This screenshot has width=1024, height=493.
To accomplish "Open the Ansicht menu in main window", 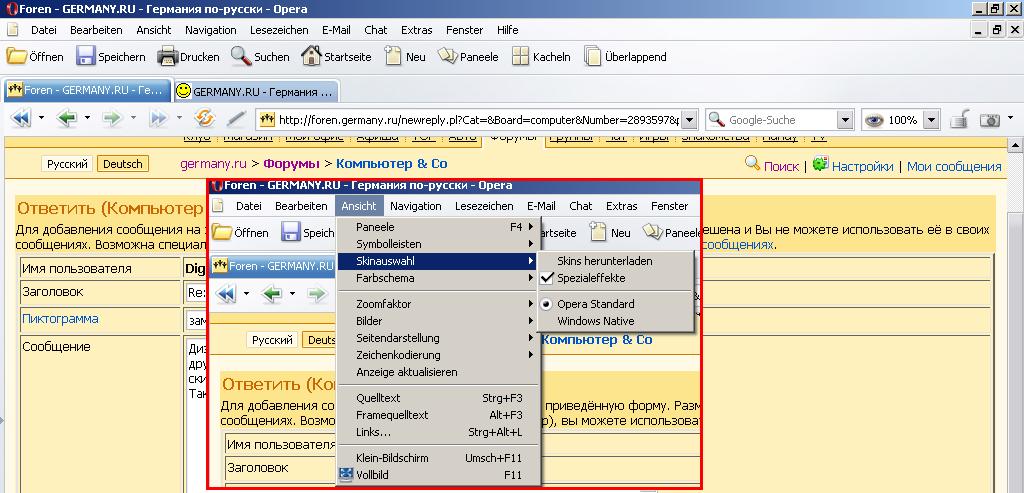I will tap(153, 29).
